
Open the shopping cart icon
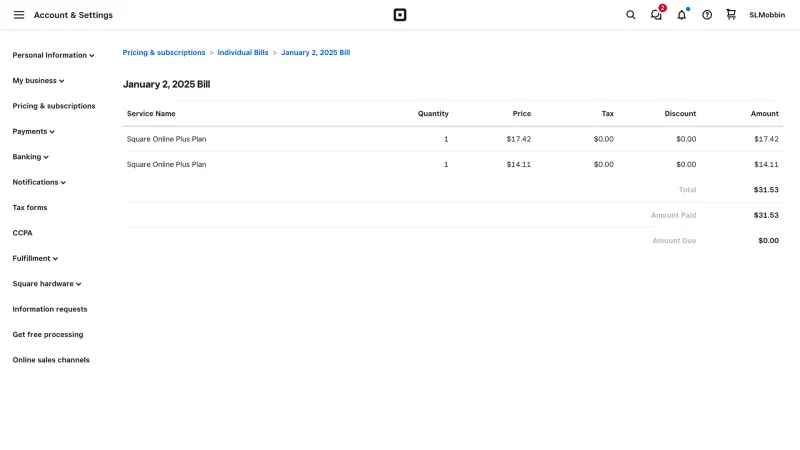(x=731, y=14)
